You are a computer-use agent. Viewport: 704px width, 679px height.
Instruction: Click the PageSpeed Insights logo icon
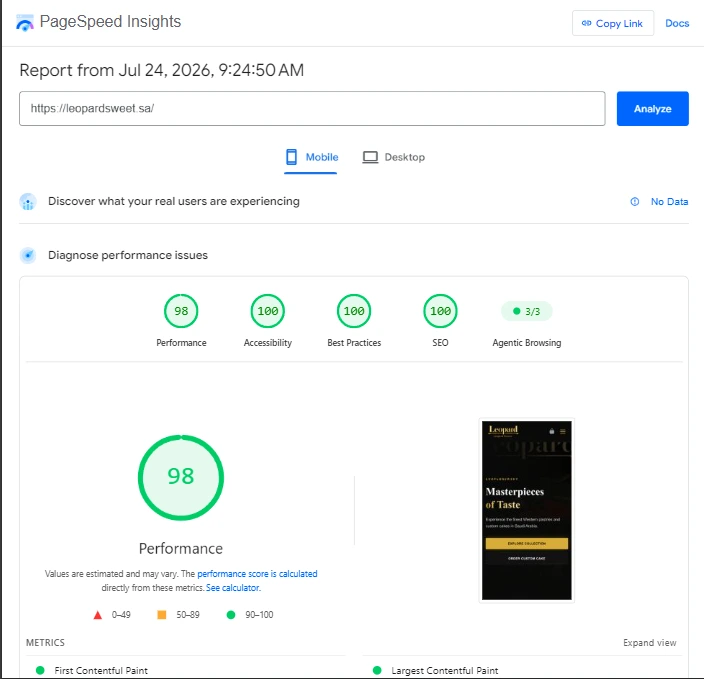(25, 23)
